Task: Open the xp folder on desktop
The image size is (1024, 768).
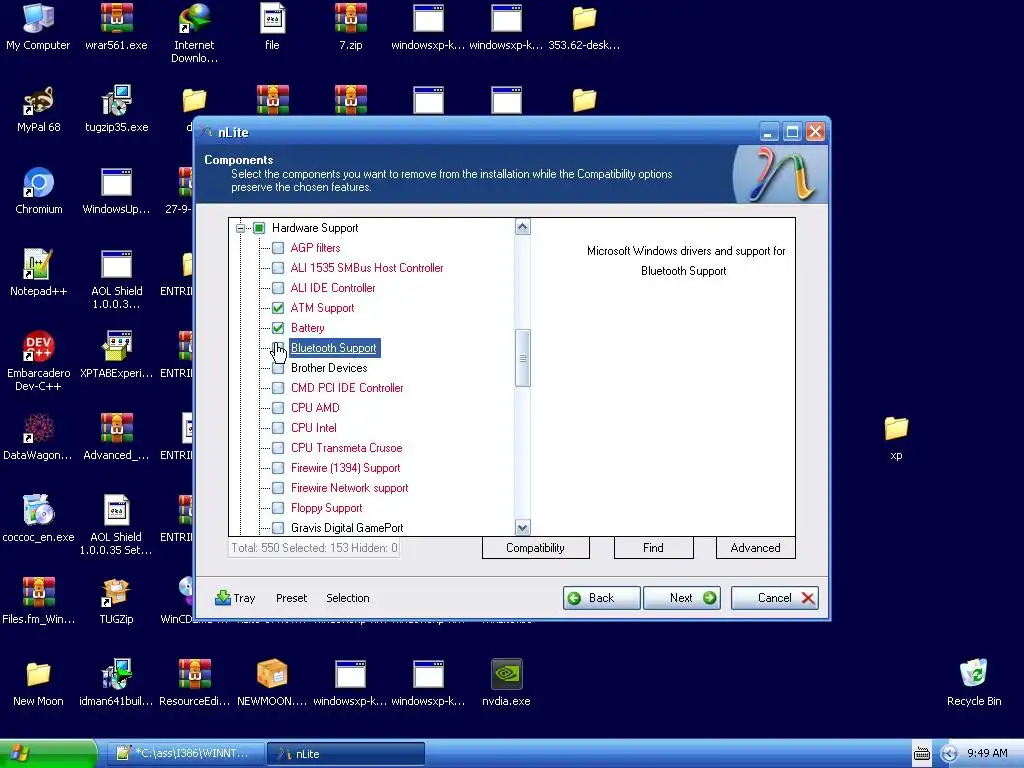Action: click(x=896, y=437)
